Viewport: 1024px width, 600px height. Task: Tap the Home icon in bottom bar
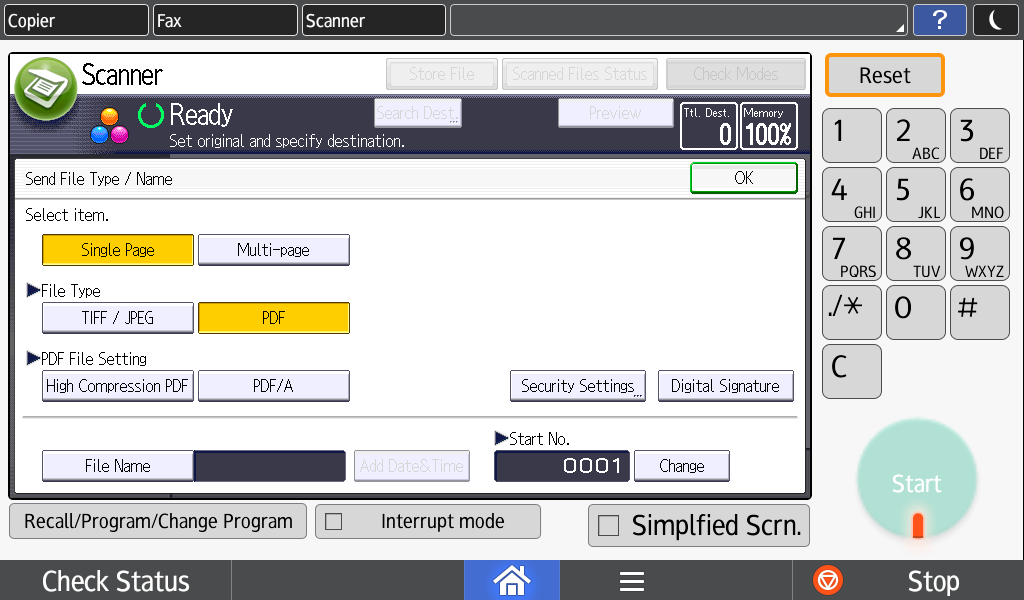point(511,580)
